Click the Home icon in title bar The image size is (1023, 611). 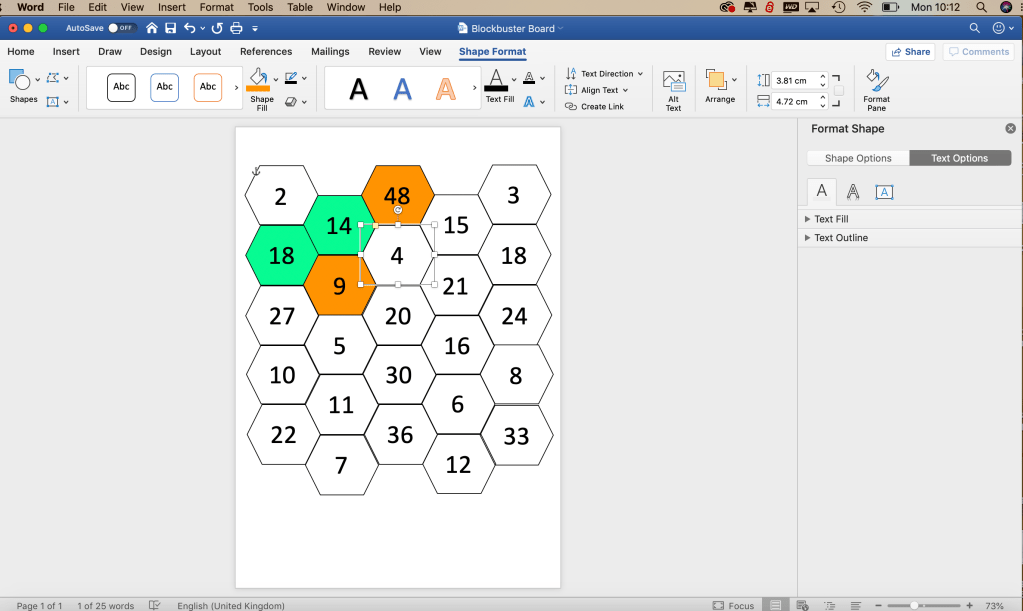[152, 28]
